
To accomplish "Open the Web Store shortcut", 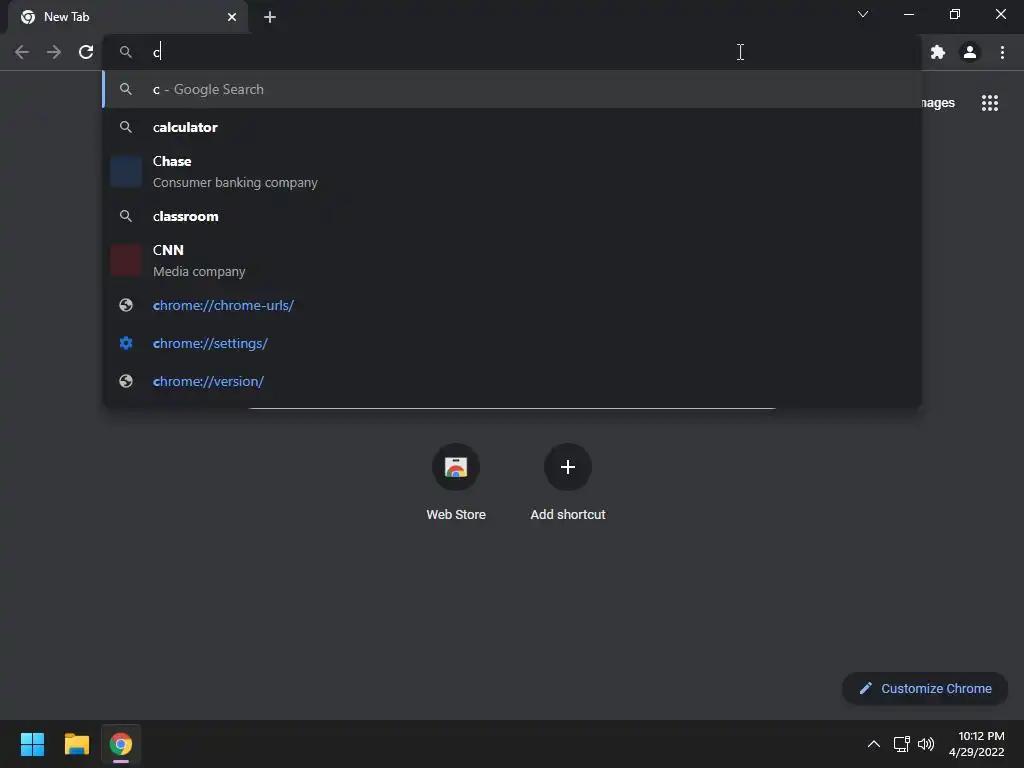I will coord(456,482).
